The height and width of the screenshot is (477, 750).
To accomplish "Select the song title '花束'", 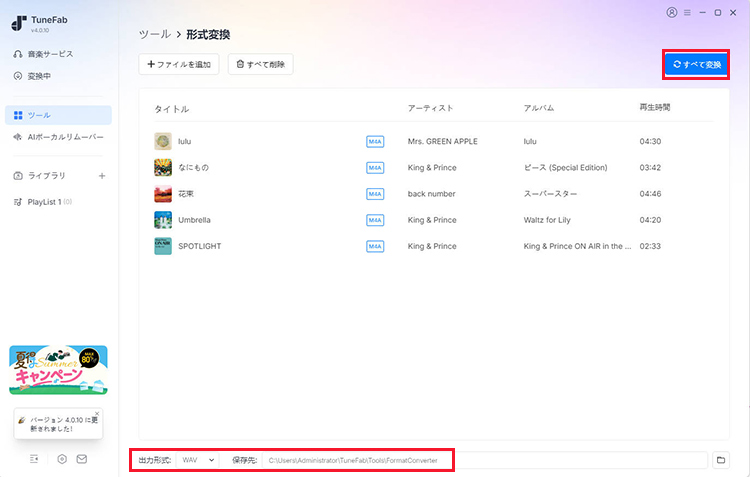I will [186, 194].
